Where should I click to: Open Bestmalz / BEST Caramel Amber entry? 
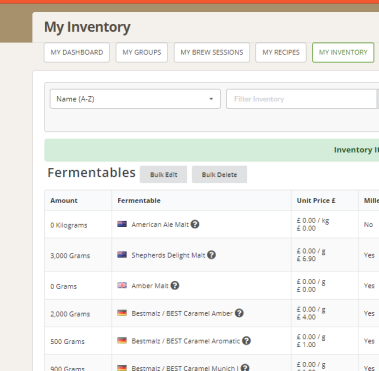click(x=182, y=313)
